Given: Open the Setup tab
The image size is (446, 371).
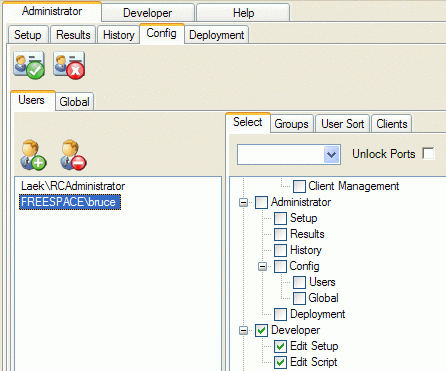Looking at the screenshot, I should 28,35.
